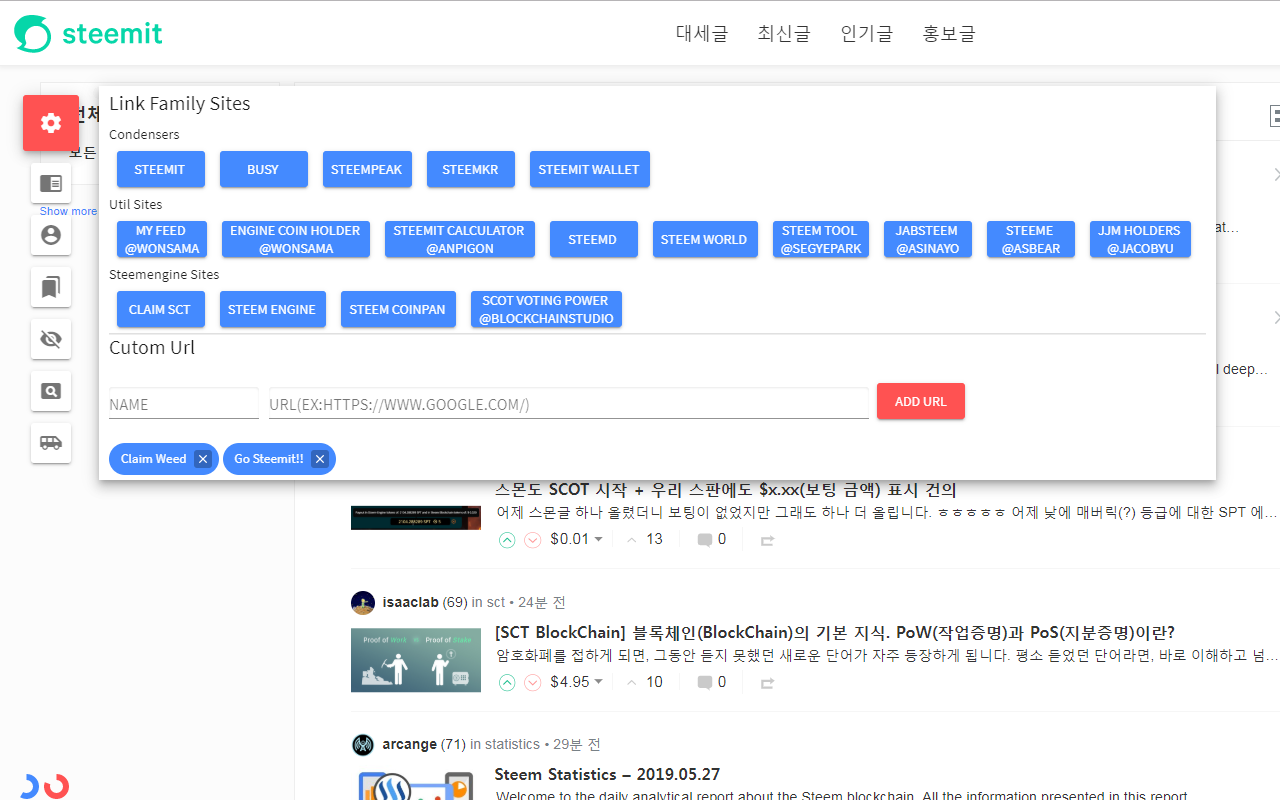Open the Go Steemit!! custom link
Screen dimensions: 1280x800
click(x=268, y=459)
